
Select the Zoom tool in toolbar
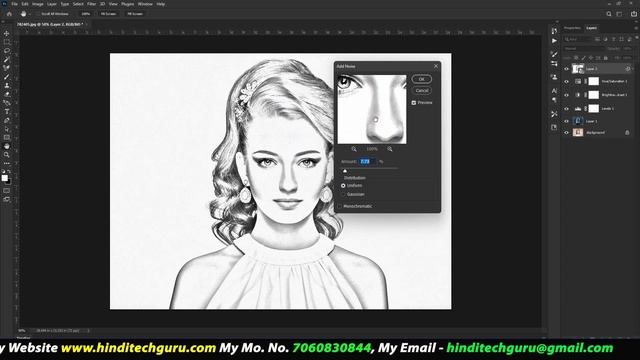(x=7, y=155)
